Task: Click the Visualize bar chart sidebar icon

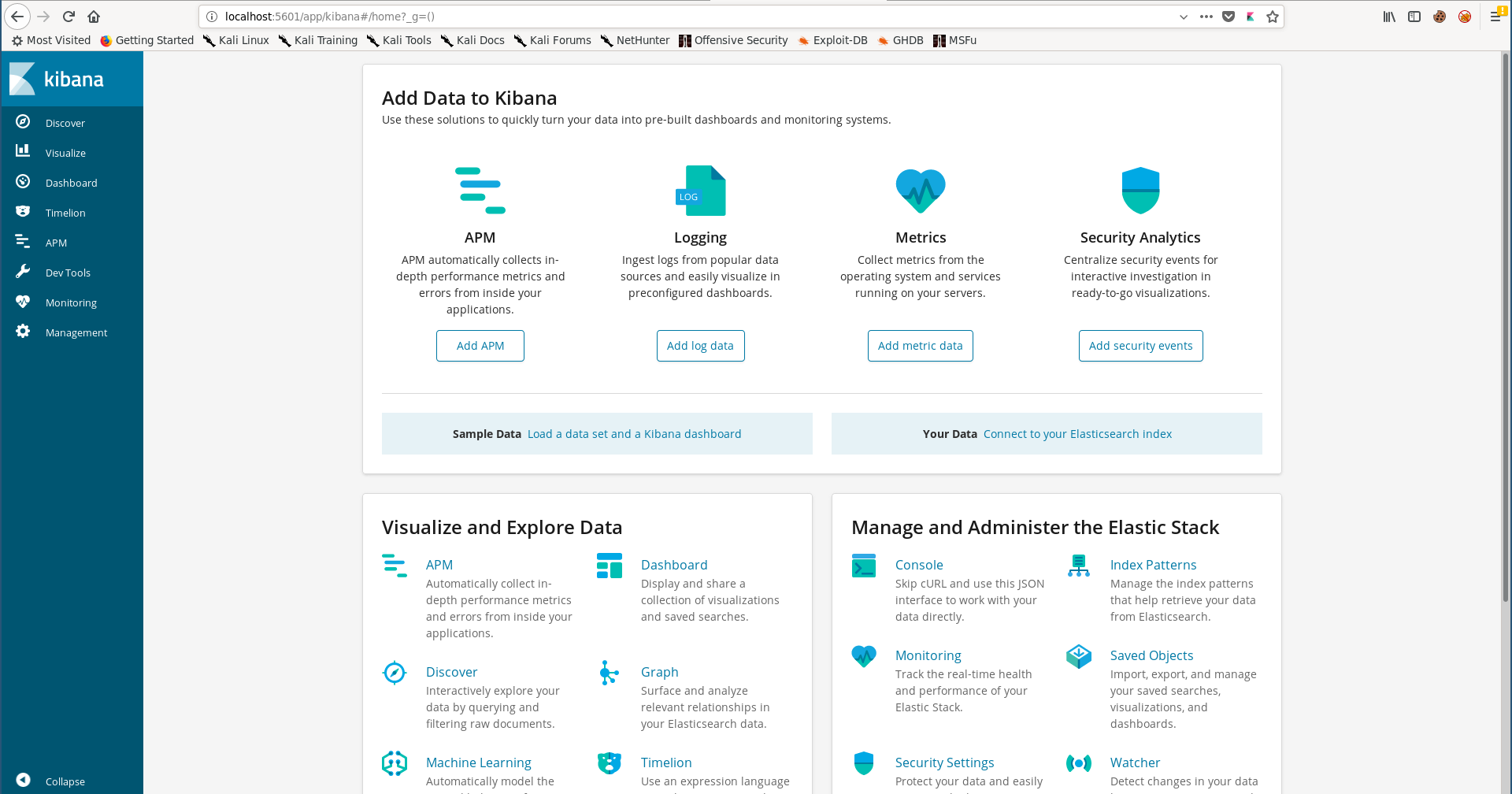Action: coord(23,151)
